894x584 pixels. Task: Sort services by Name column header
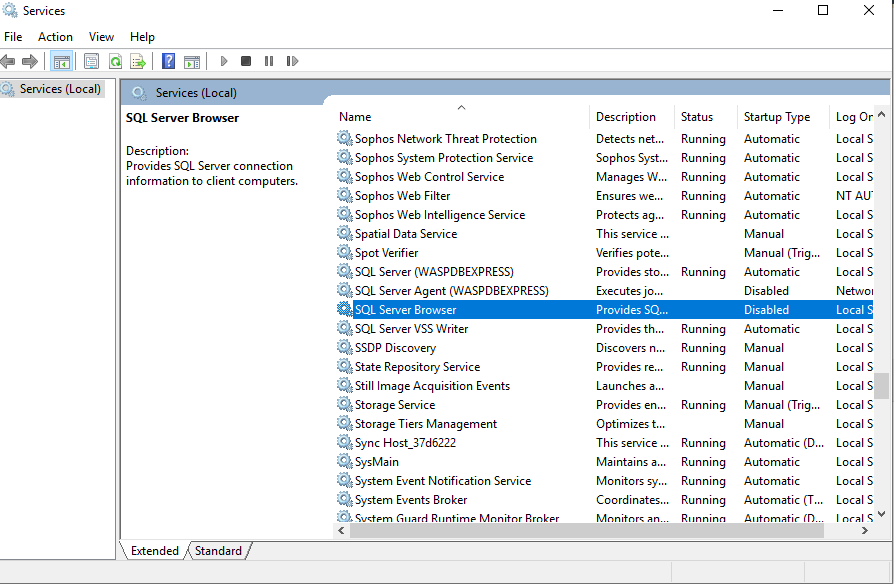pyautogui.click(x=461, y=116)
